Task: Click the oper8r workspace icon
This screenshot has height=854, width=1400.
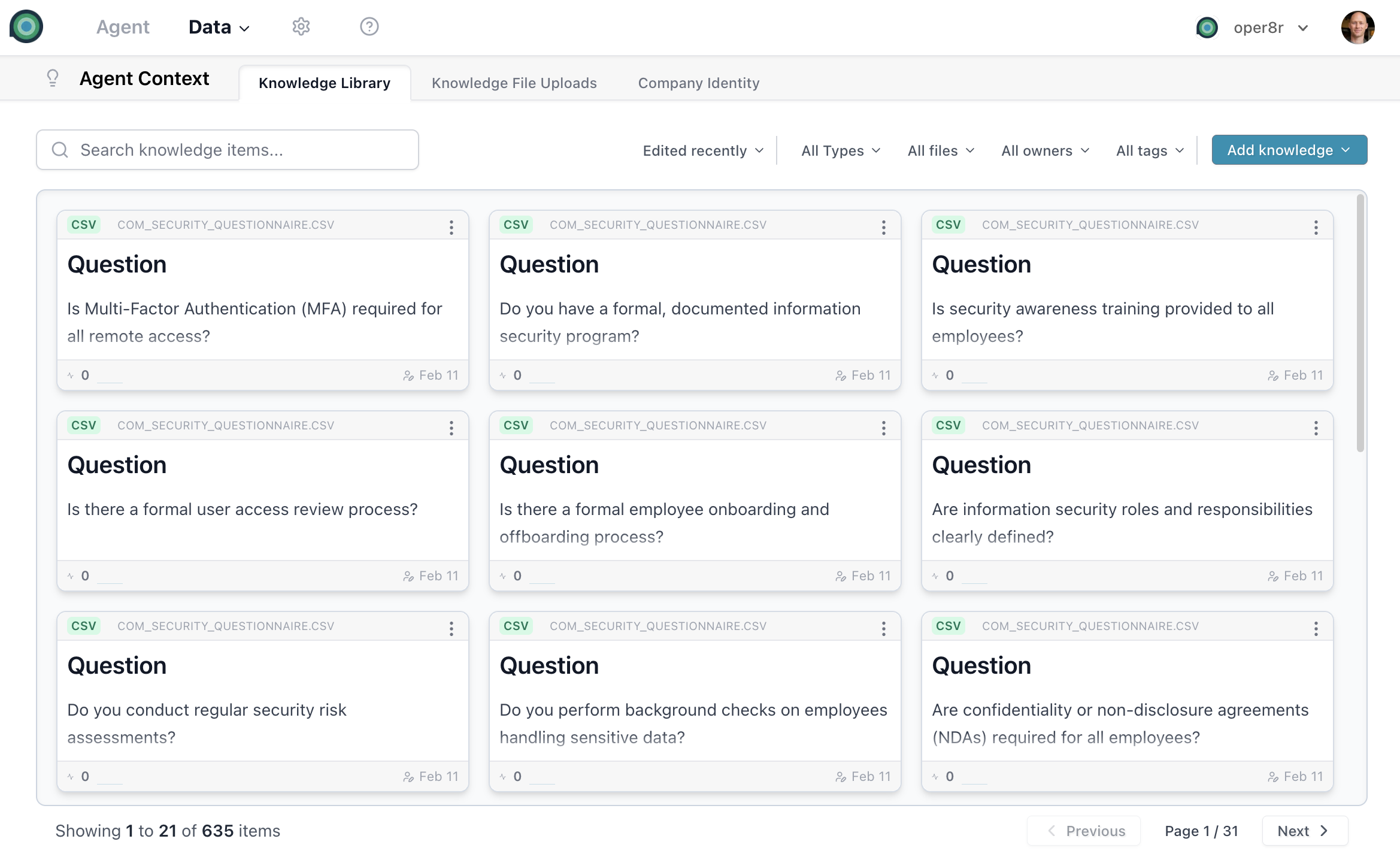Action: [x=1208, y=27]
